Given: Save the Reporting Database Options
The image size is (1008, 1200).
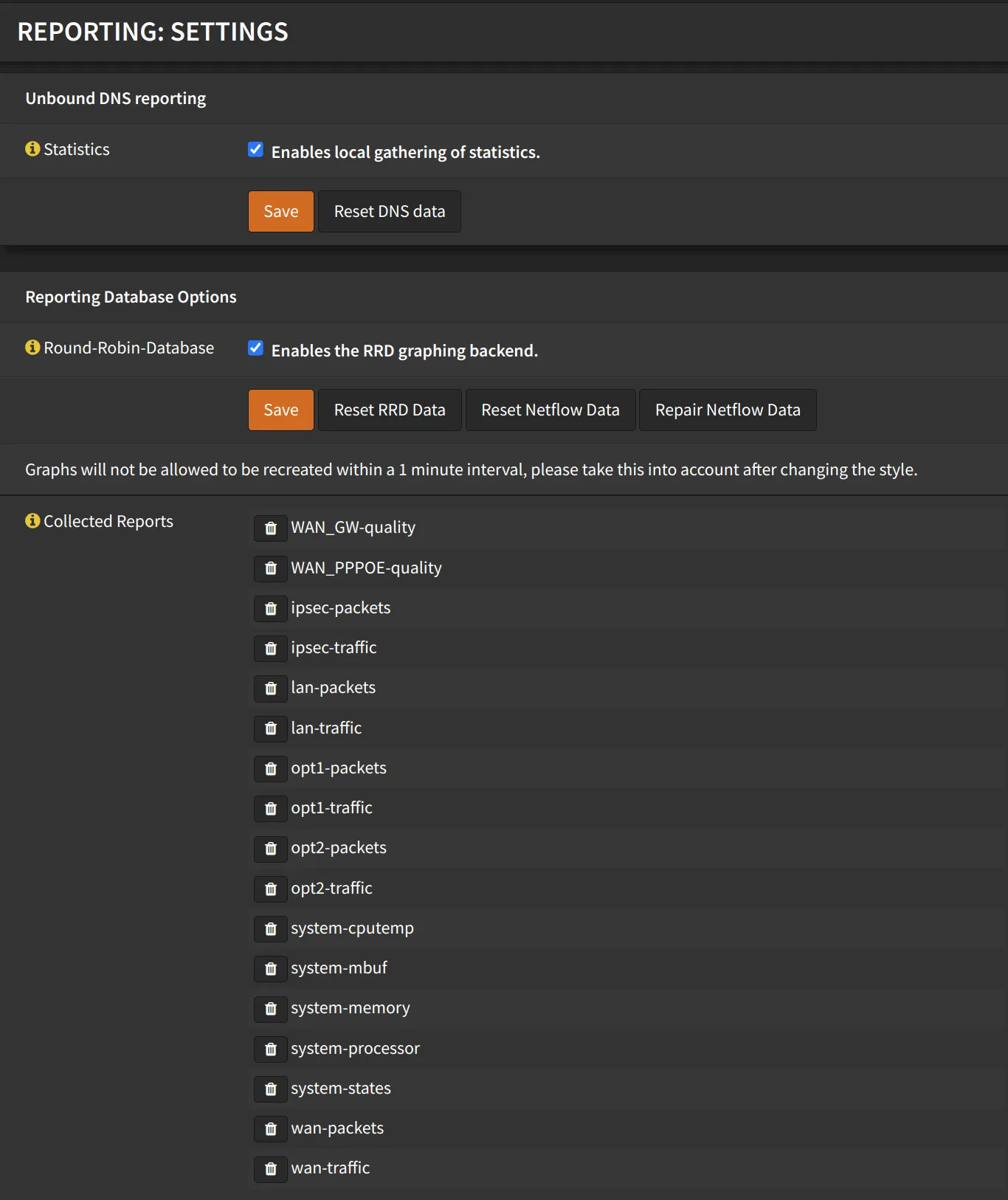Looking at the screenshot, I should point(281,410).
